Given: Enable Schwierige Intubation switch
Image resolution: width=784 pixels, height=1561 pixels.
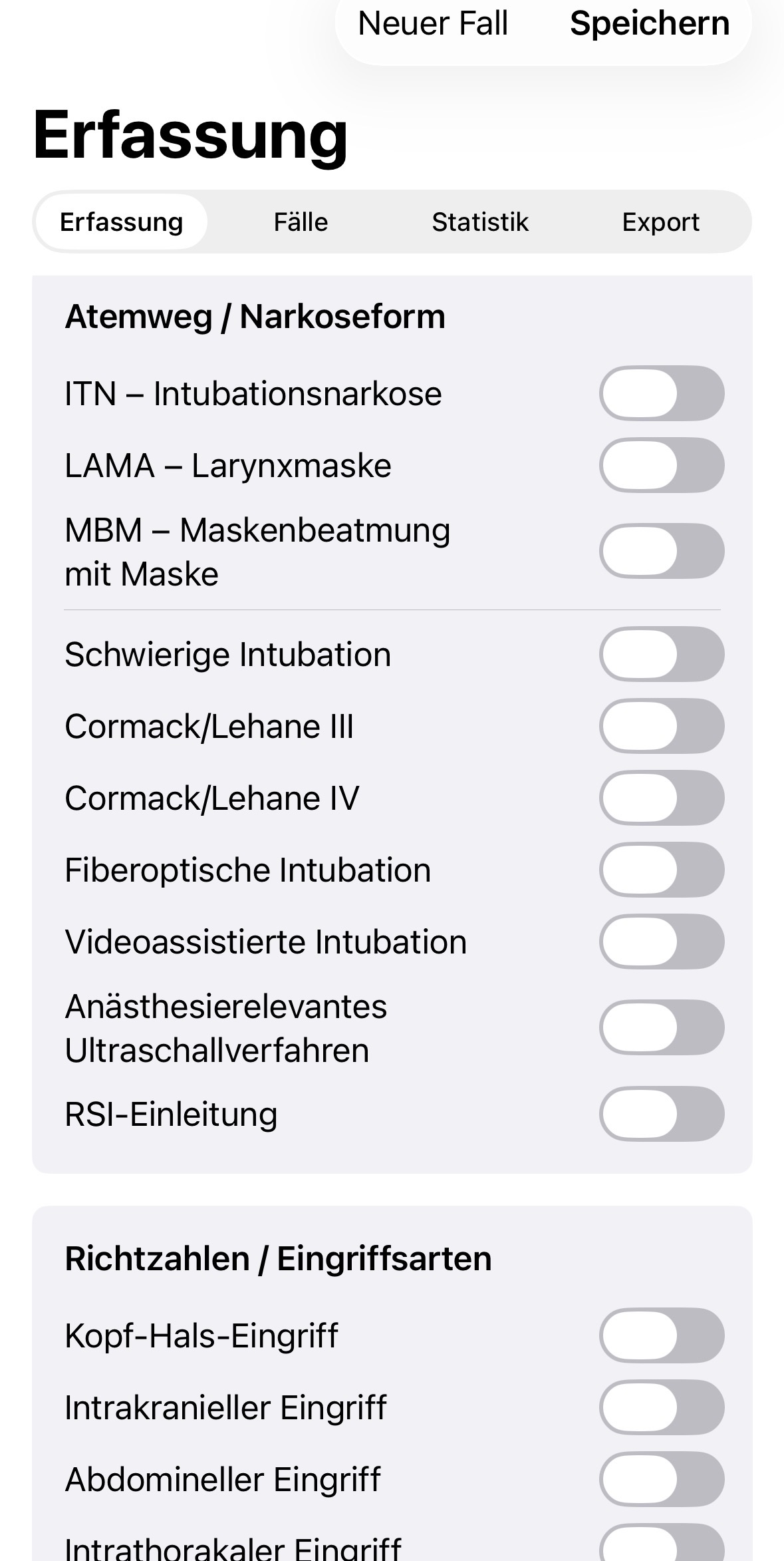Looking at the screenshot, I should pos(661,654).
